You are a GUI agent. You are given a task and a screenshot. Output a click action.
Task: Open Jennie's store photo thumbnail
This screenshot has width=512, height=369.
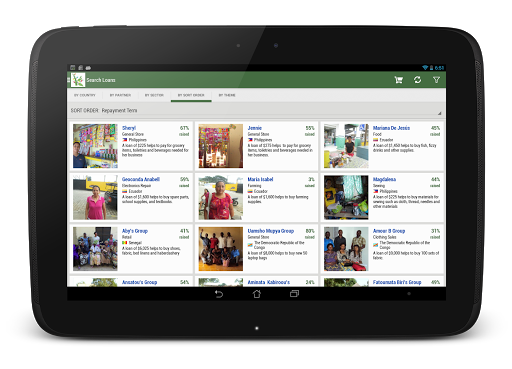coord(221,146)
